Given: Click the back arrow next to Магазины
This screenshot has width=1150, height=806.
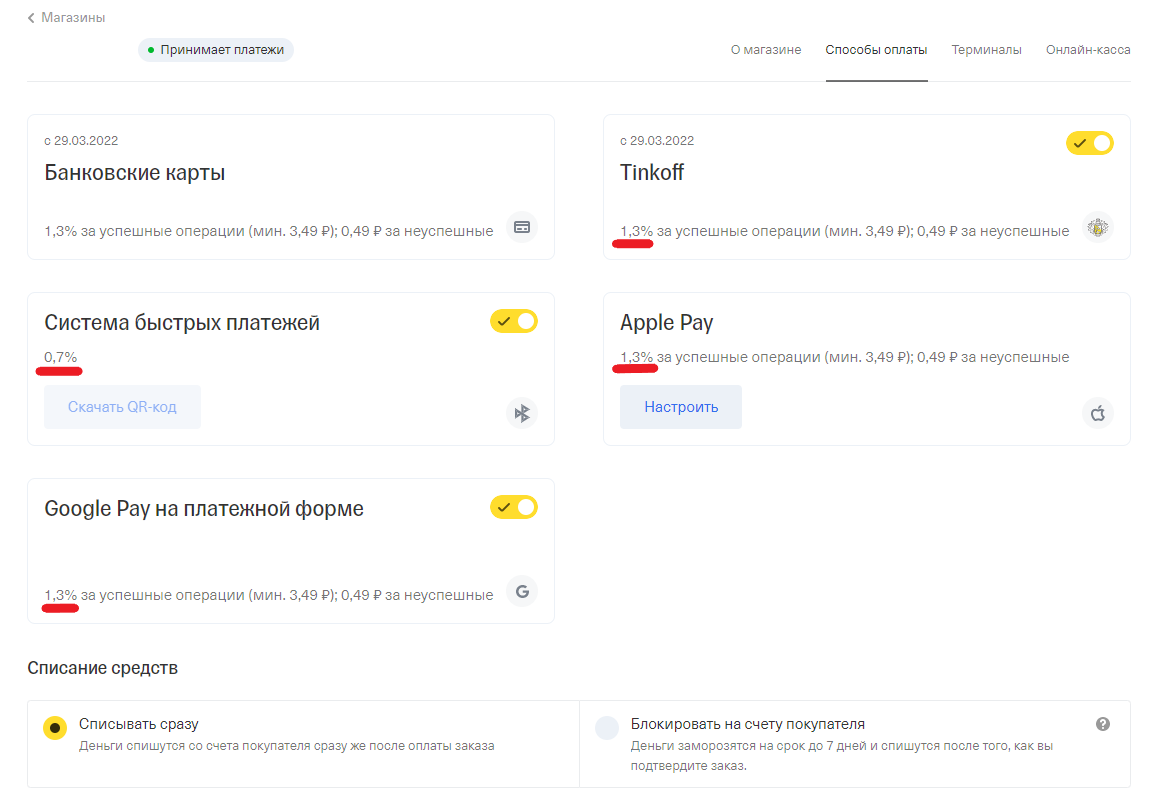Looking at the screenshot, I should (x=32, y=18).
